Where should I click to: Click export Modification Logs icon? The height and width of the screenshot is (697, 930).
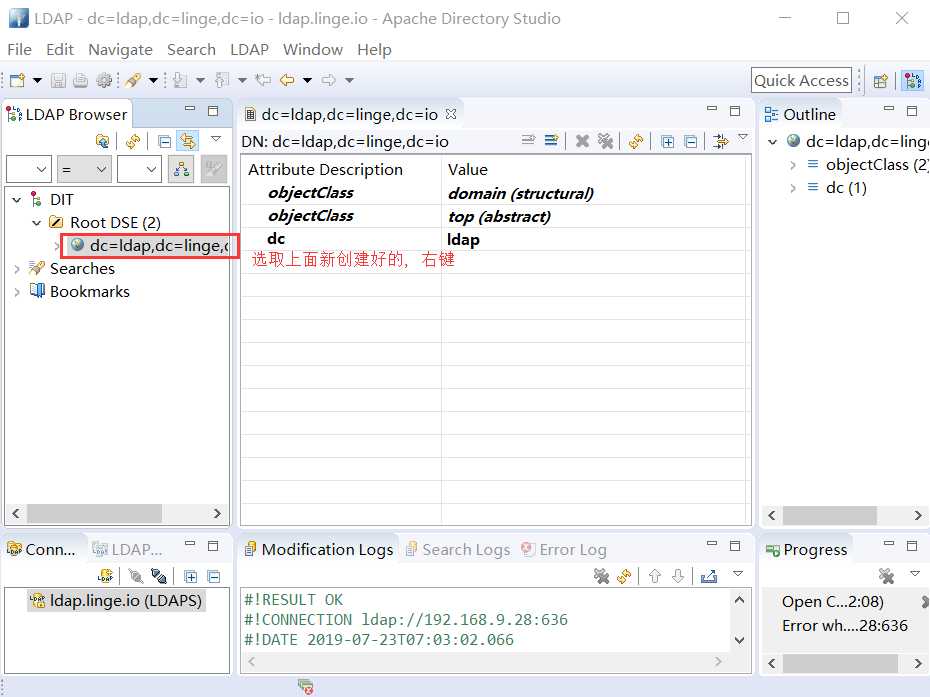pyautogui.click(x=709, y=575)
